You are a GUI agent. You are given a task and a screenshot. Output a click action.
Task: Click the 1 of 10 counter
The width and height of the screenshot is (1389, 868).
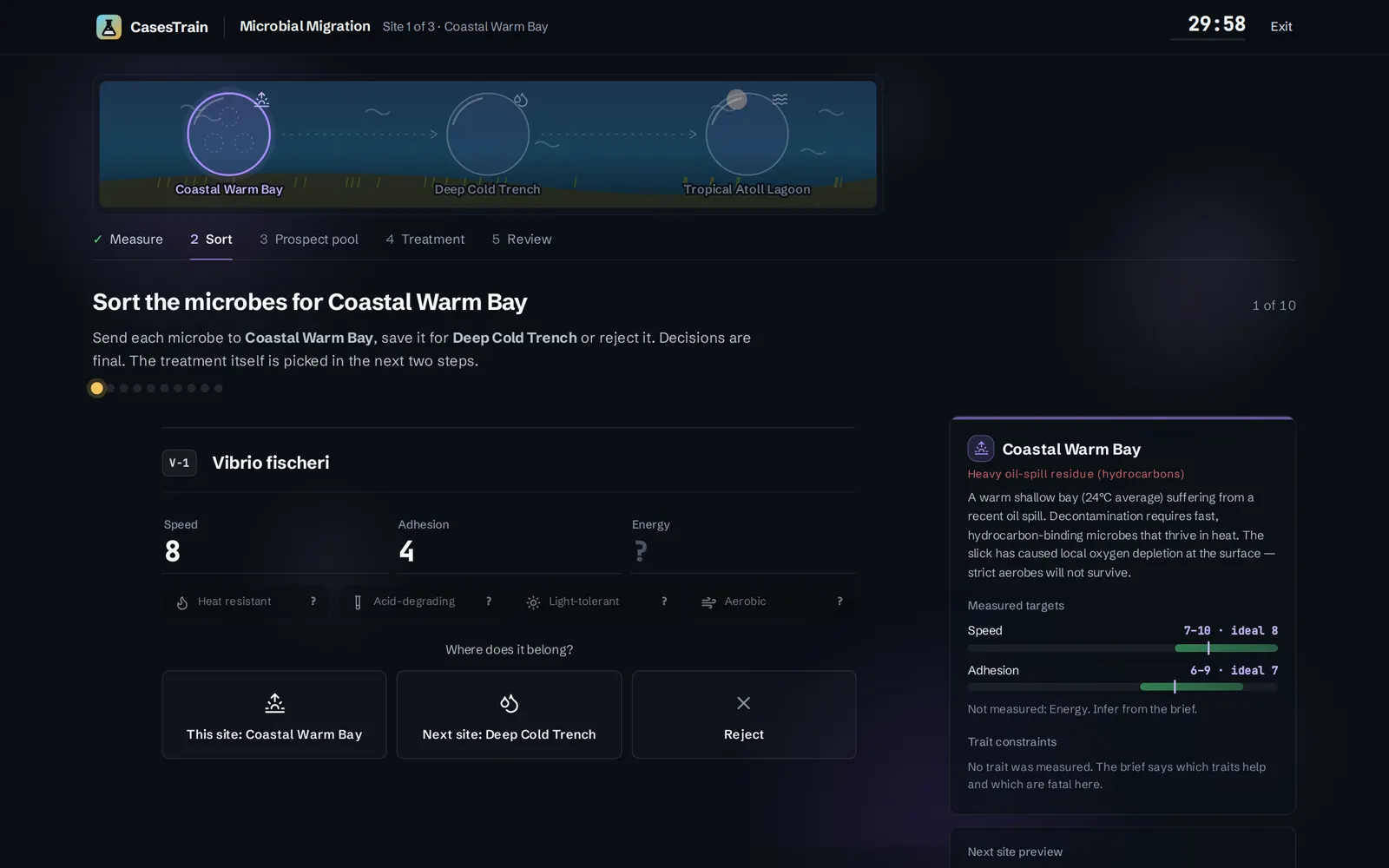(1274, 306)
